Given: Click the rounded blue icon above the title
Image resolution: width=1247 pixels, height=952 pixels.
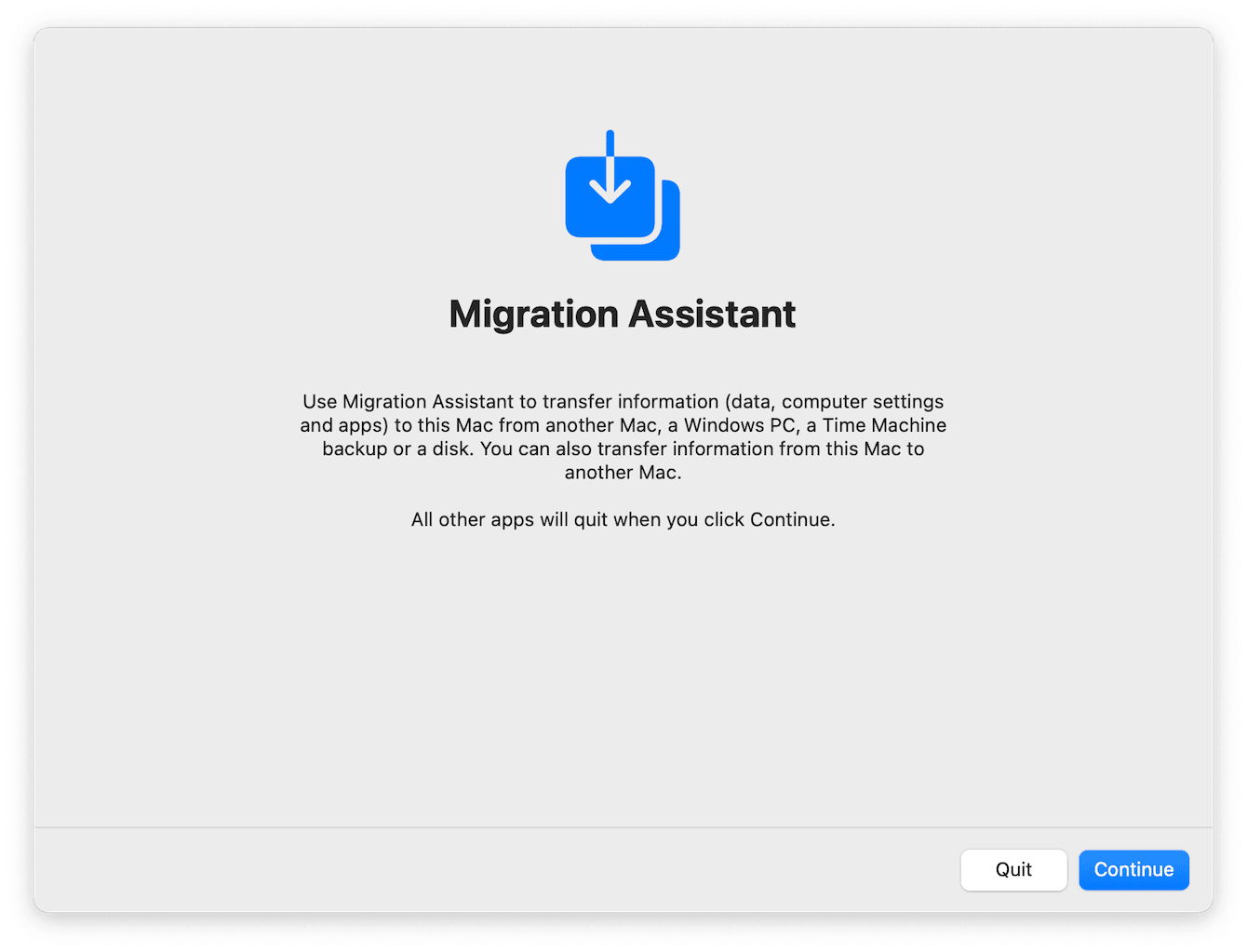Looking at the screenshot, I should click(x=622, y=194).
